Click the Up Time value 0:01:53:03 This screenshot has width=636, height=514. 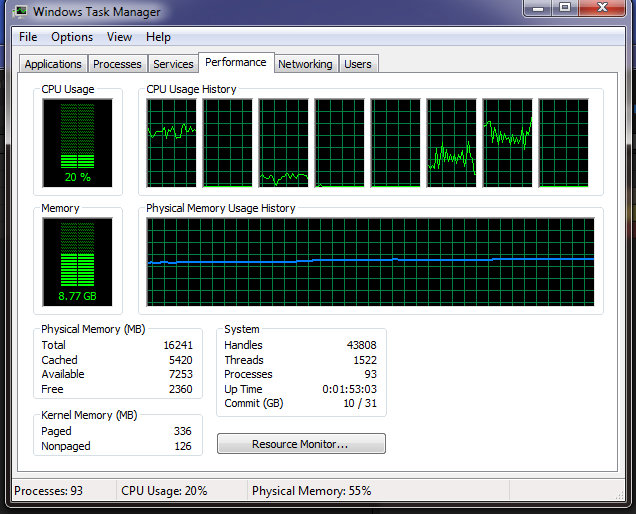pos(350,389)
